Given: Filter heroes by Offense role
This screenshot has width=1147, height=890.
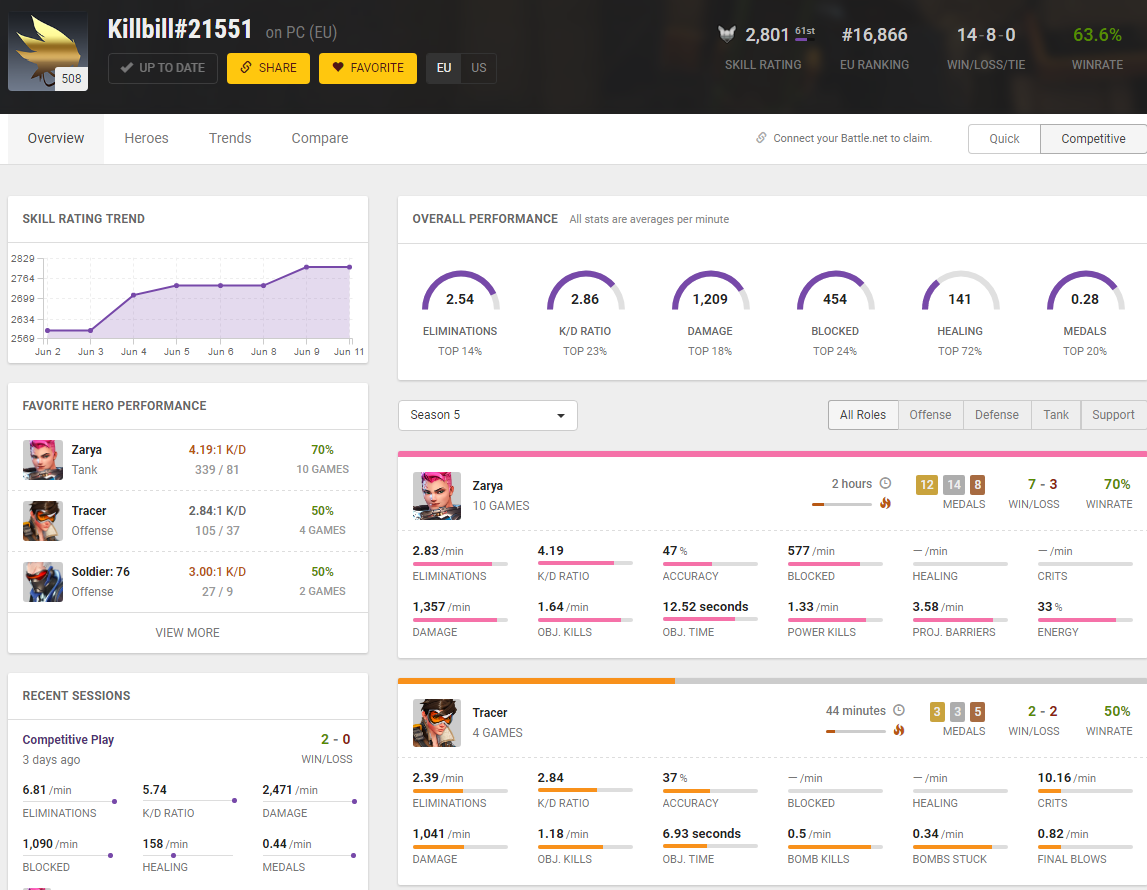Looking at the screenshot, I should click(x=930, y=415).
